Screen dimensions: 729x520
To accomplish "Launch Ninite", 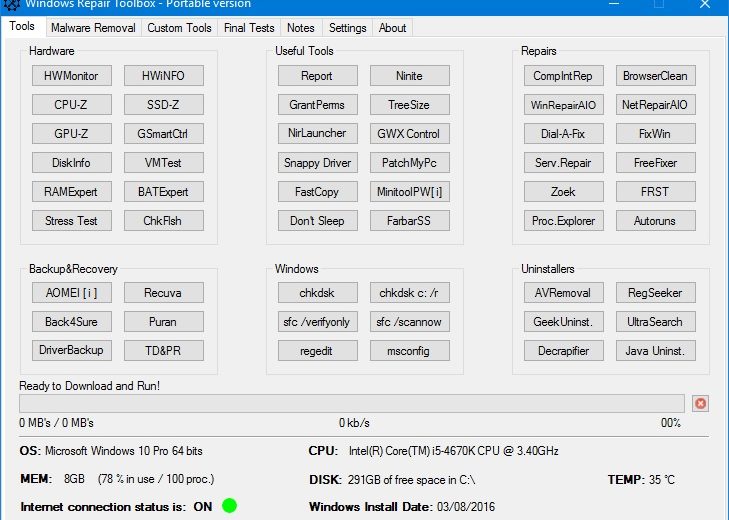I will point(410,76).
